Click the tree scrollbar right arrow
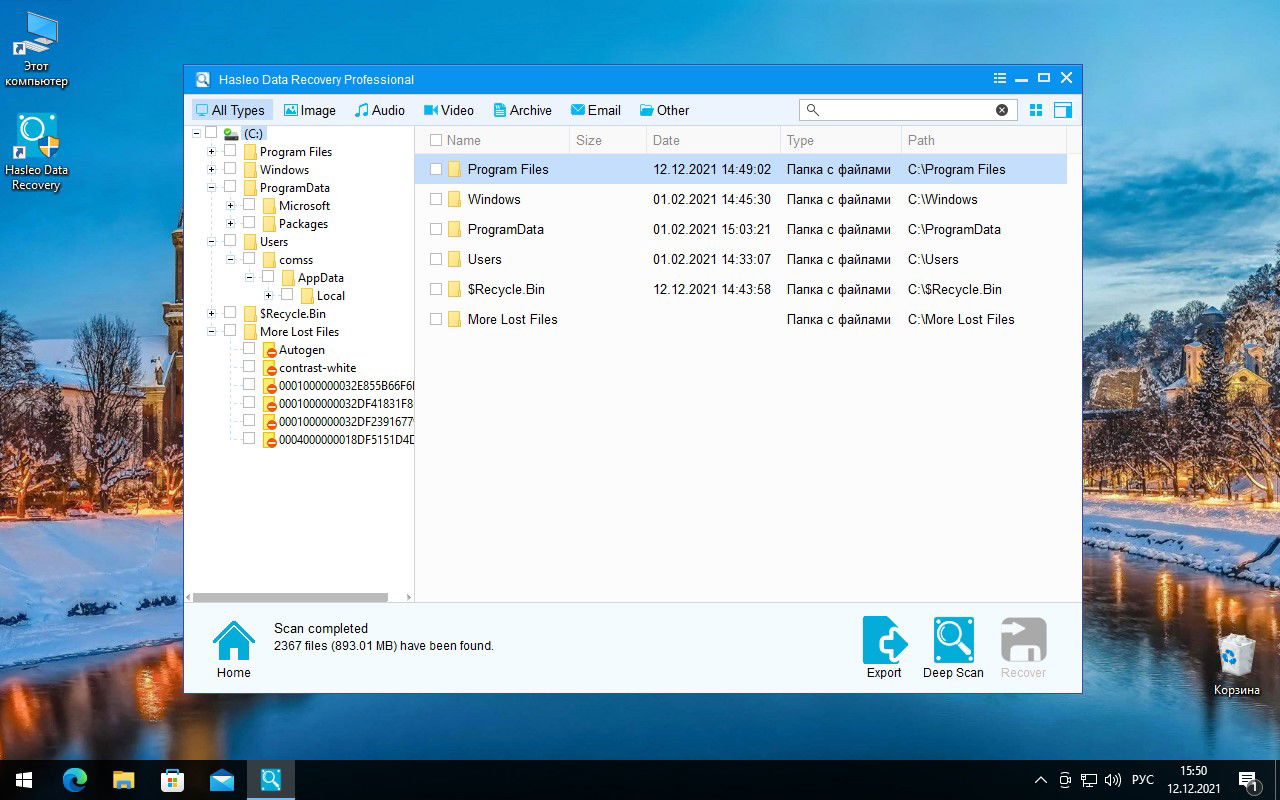The height and width of the screenshot is (800, 1280). [x=408, y=597]
